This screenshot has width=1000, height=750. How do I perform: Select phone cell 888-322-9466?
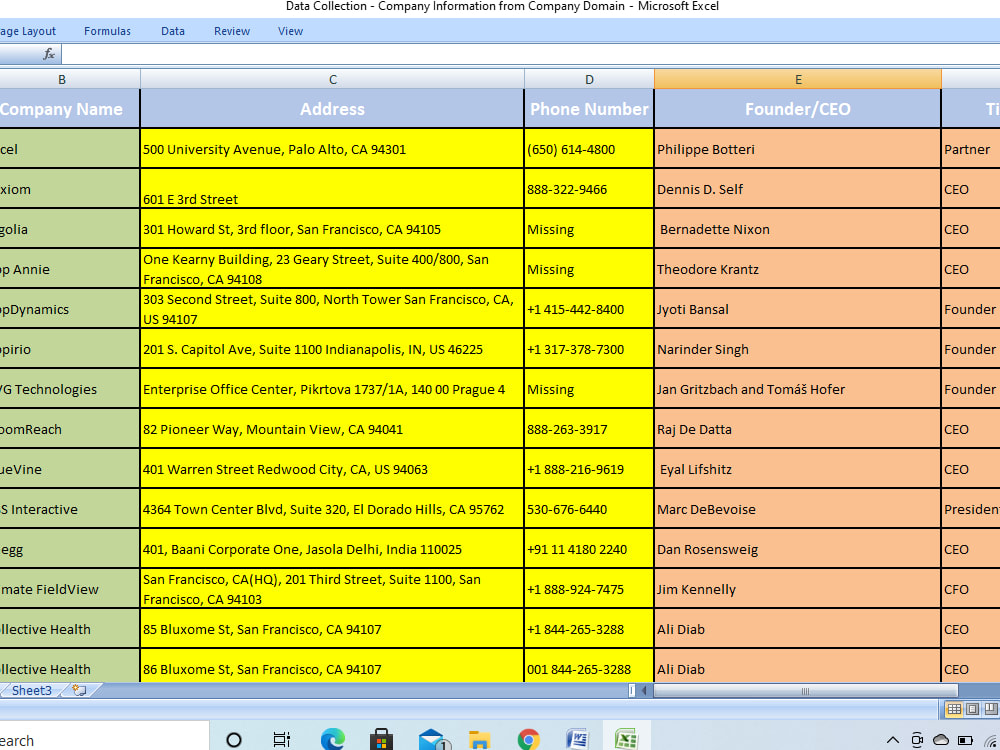pos(589,189)
